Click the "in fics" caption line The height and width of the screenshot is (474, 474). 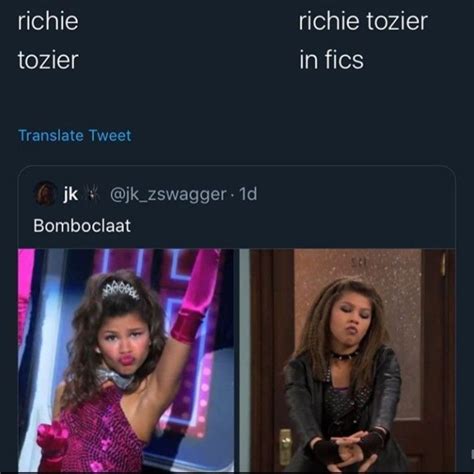click(x=331, y=60)
